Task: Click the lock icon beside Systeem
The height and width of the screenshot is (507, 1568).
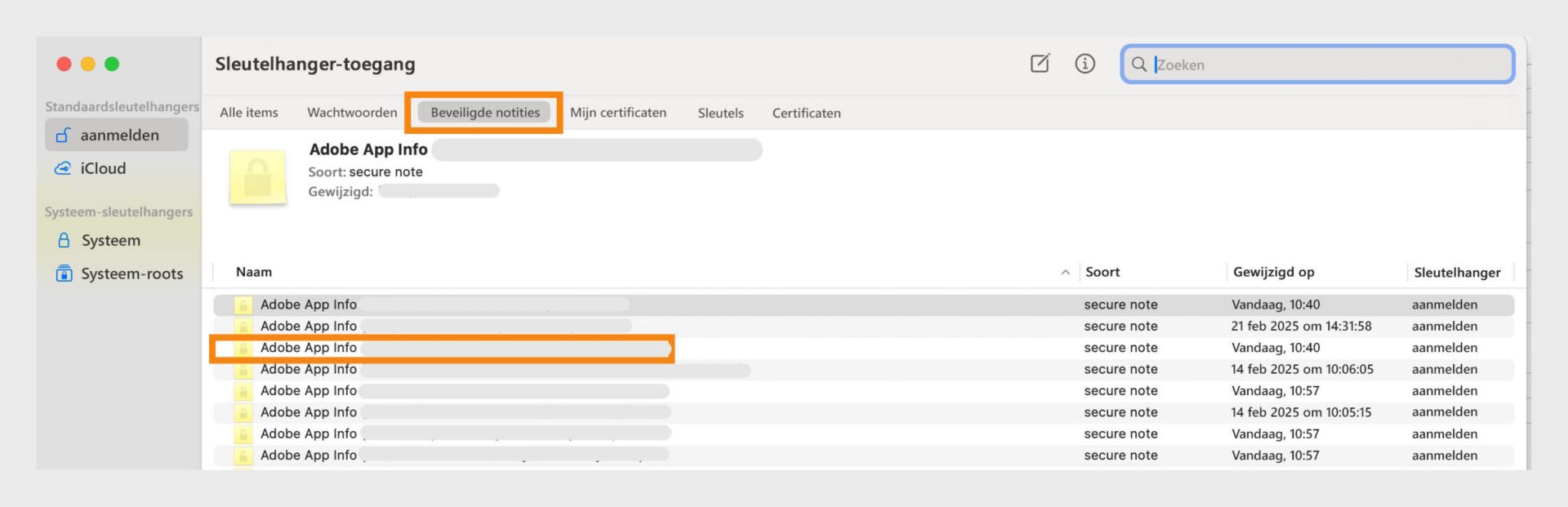Action: tap(64, 240)
